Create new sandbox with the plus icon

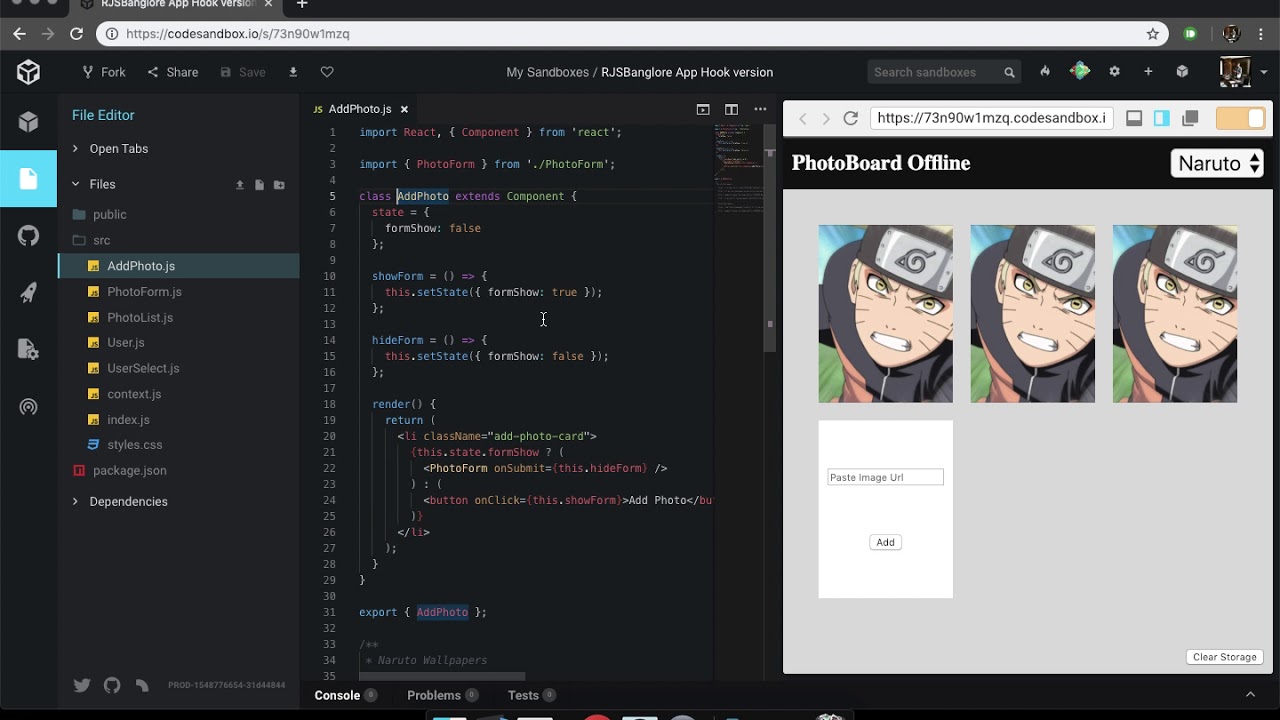[x=1148, y=71]
